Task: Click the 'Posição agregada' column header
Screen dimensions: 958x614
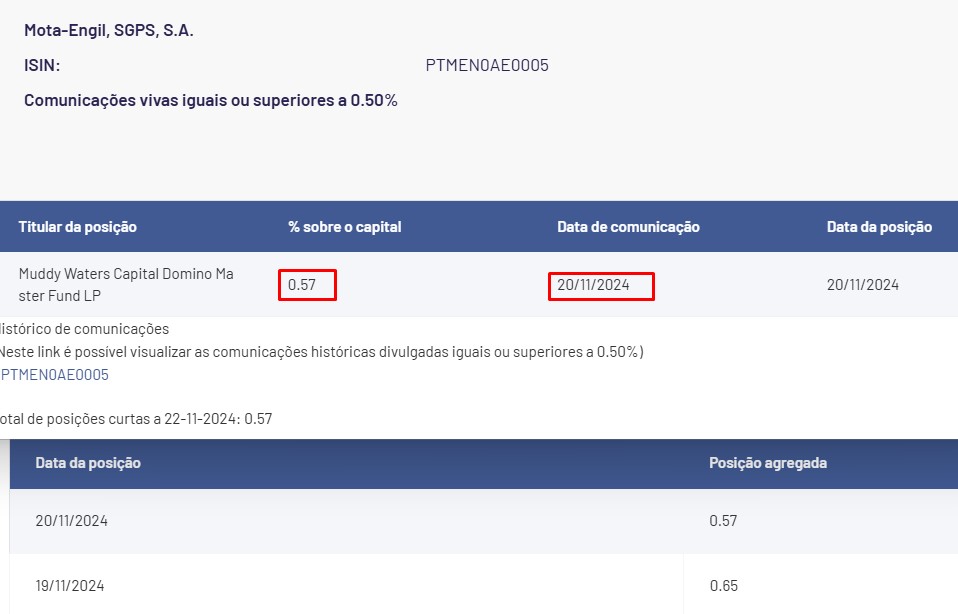Action: click(767, 463)
